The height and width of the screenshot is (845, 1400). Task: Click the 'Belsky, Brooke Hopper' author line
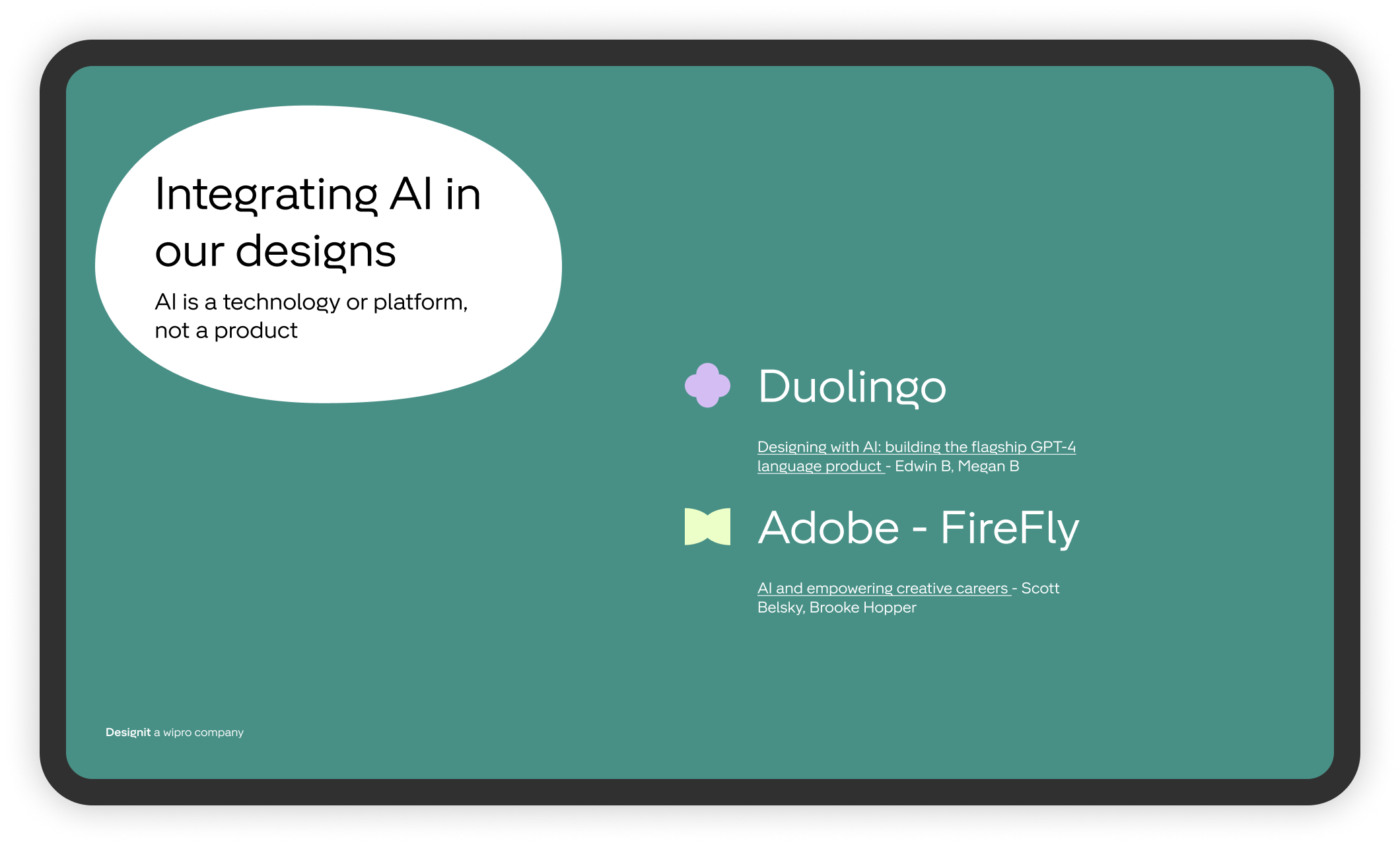click(837, 607)
